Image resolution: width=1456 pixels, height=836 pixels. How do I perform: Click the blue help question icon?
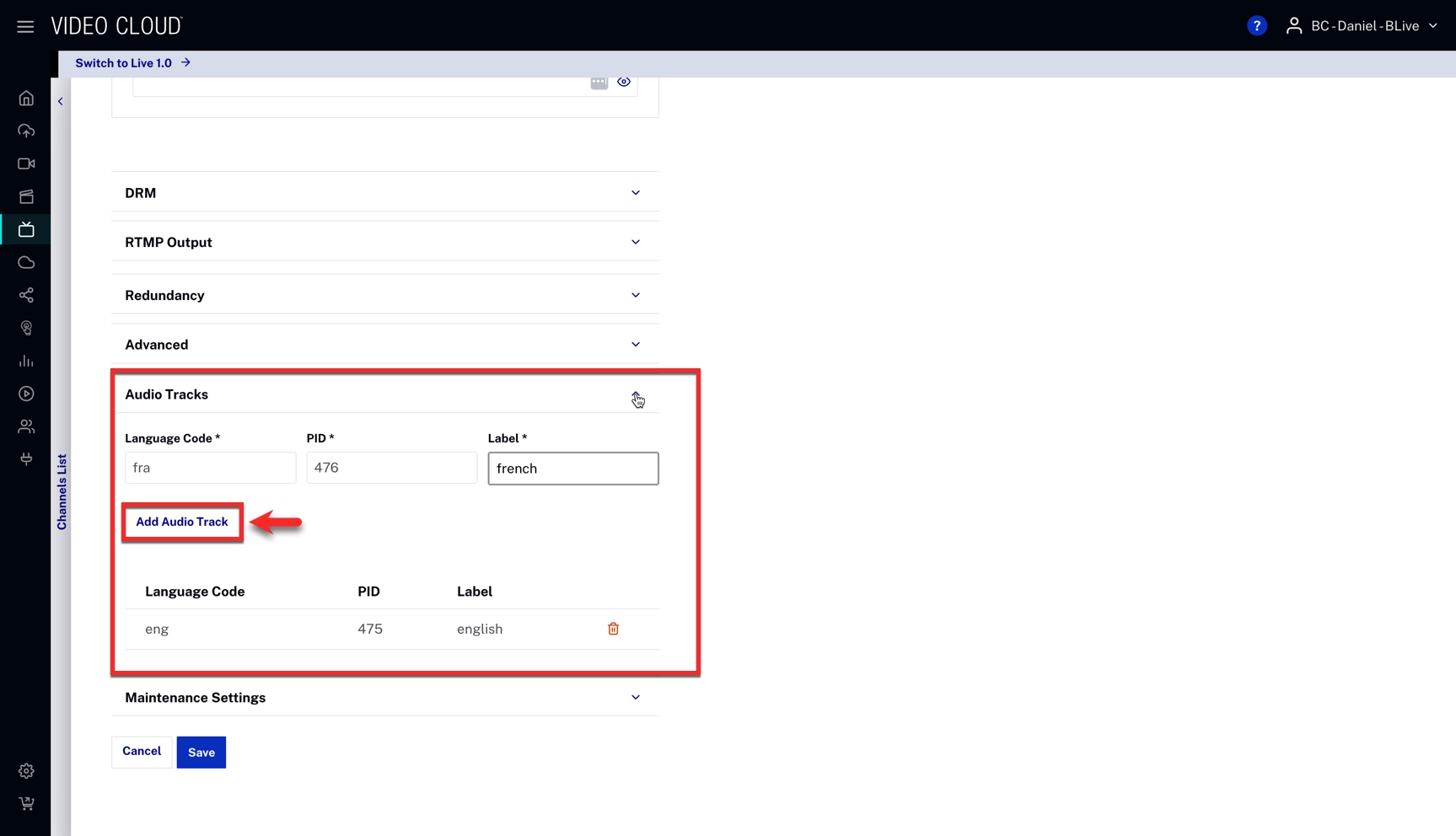[1256, 26]
